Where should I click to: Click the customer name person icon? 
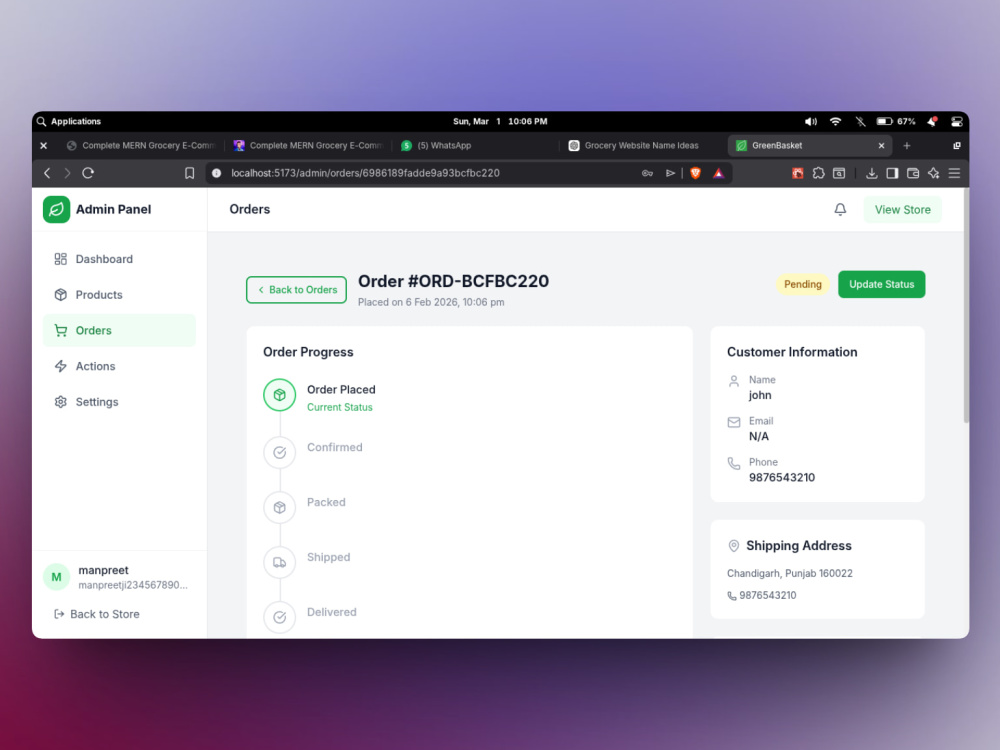734,381
